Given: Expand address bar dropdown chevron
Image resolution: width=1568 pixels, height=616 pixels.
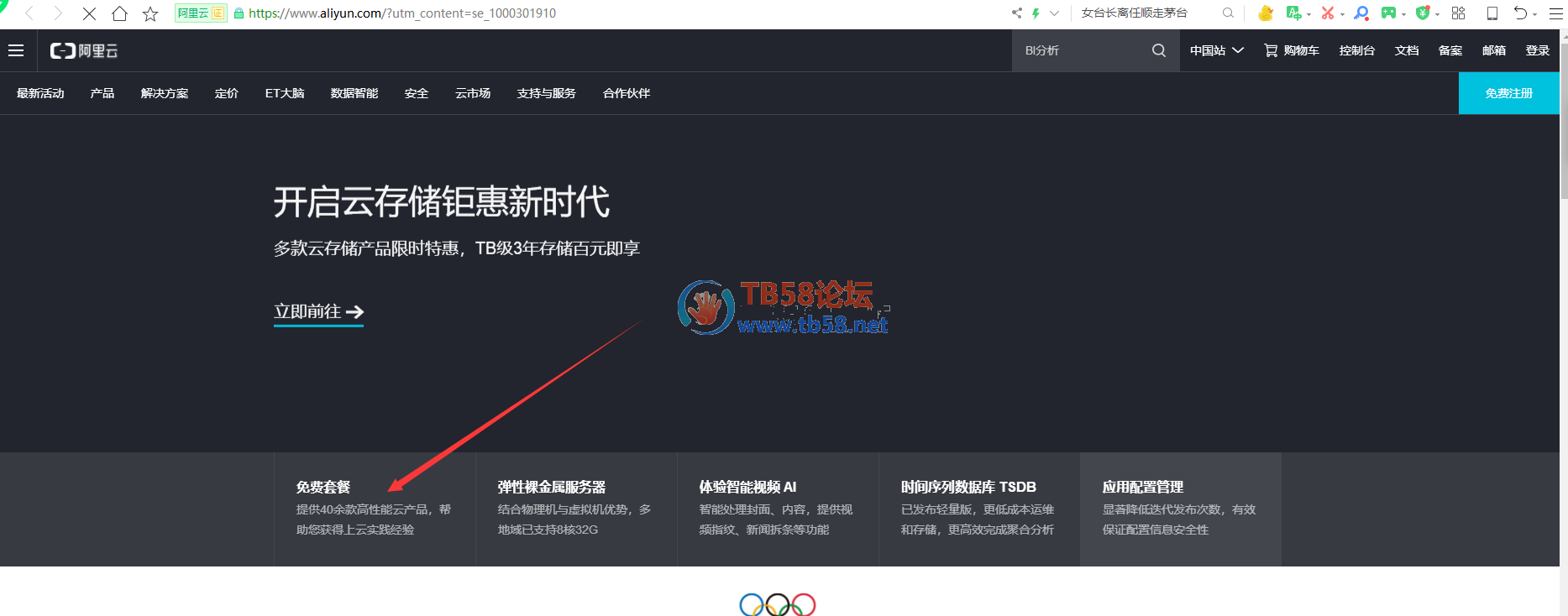Looking at the screenshot, I should coord(1054,13).
